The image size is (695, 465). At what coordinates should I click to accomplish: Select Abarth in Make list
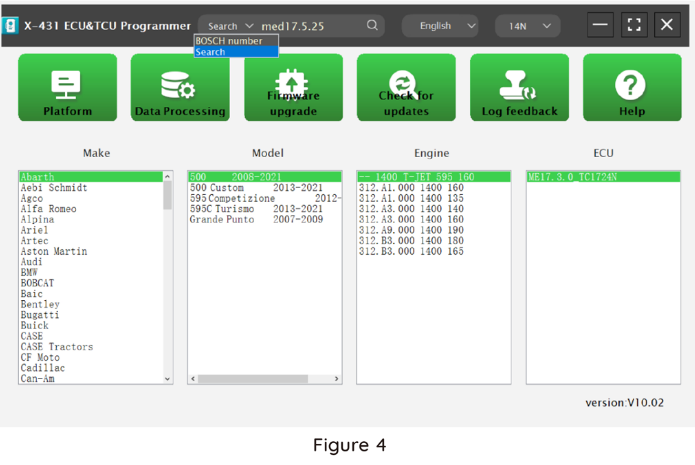tap(91, 177)
